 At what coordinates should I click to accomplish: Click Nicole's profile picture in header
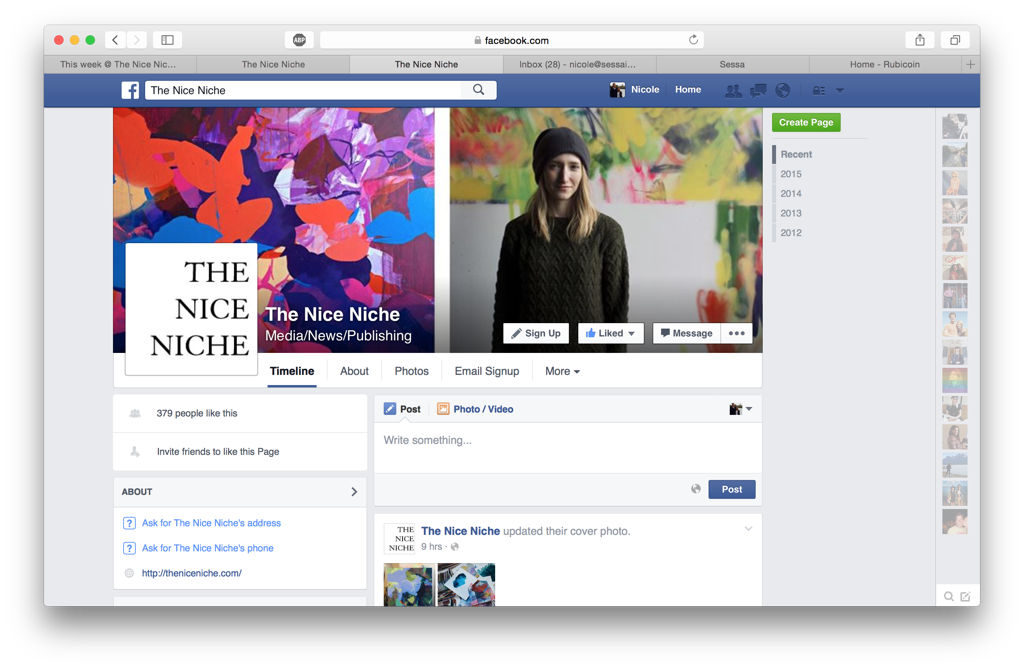(x=617, y=90)
